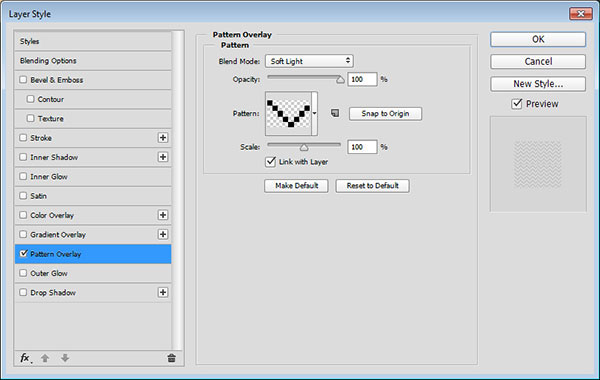
Task: Click the Scale value input field
Action: click(x=362, y=147)
